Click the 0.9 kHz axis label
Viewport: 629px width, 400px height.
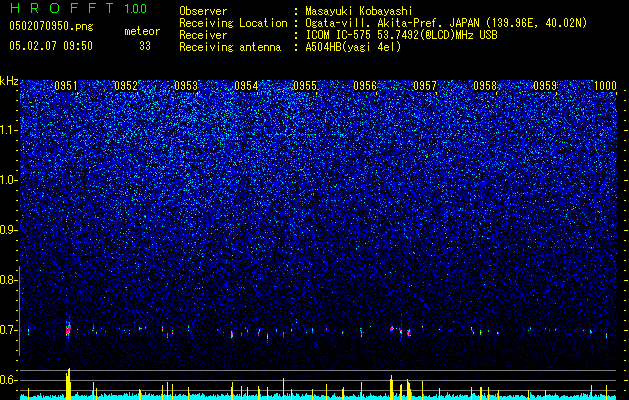pyautogui.click(x=8, y=230)
